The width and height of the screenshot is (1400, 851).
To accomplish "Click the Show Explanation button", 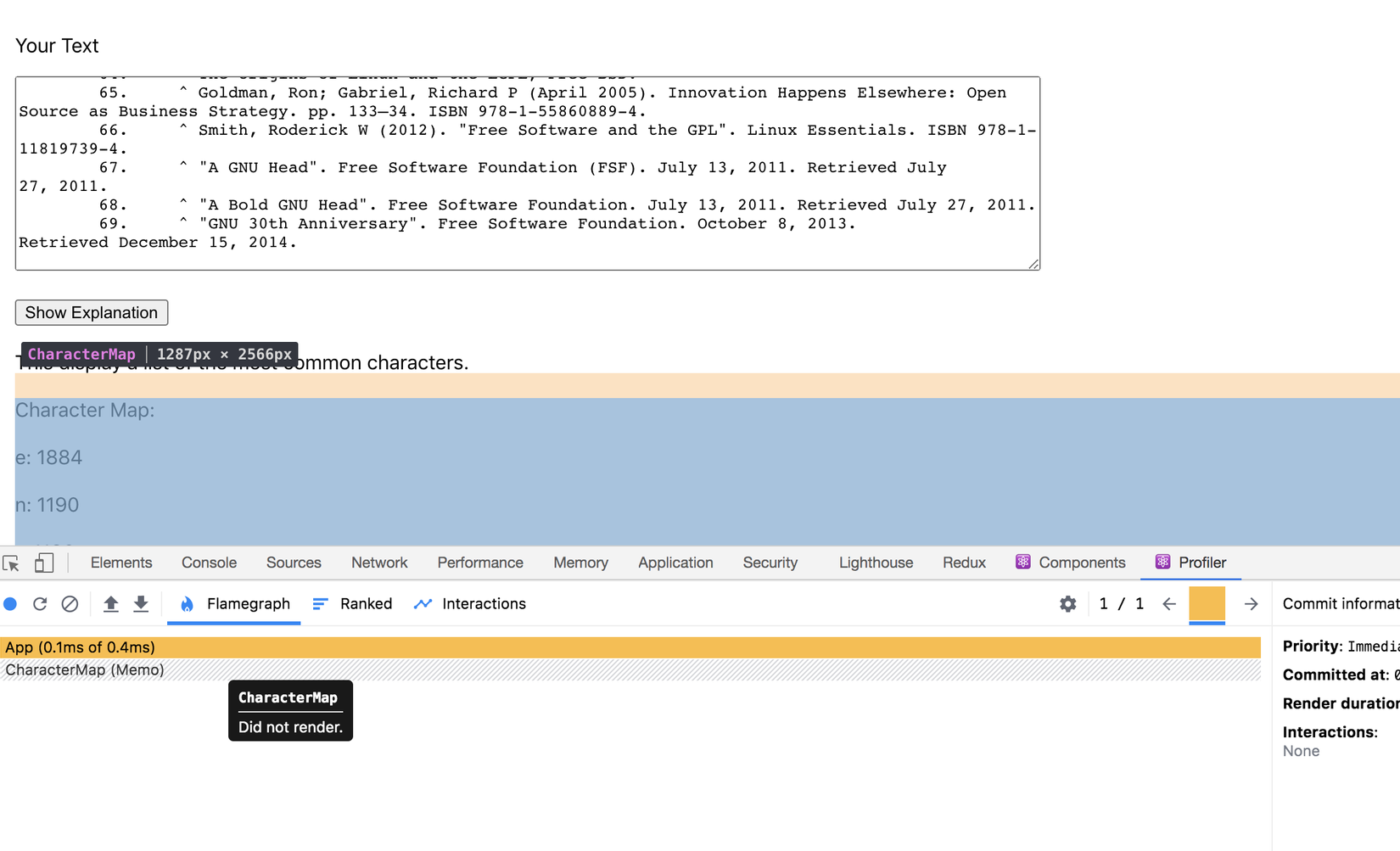I will pos(92,312).
